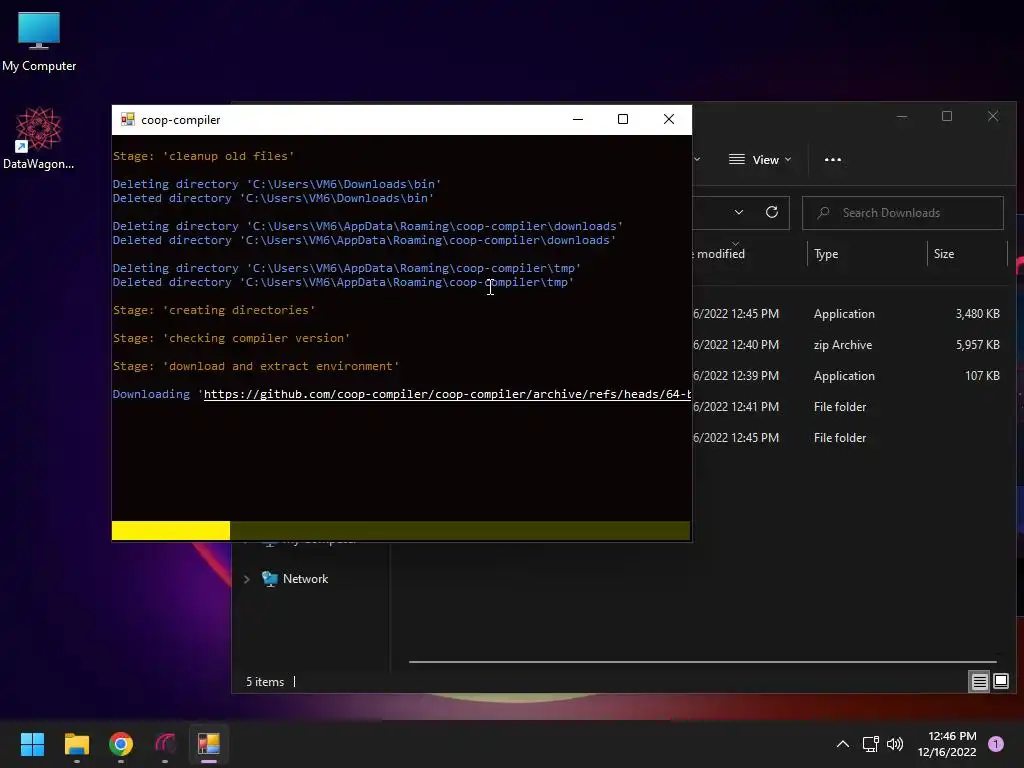Open the clock and date flyout
The height and width of the screenshot is (768, 1024).
click(x=947, y=744)
